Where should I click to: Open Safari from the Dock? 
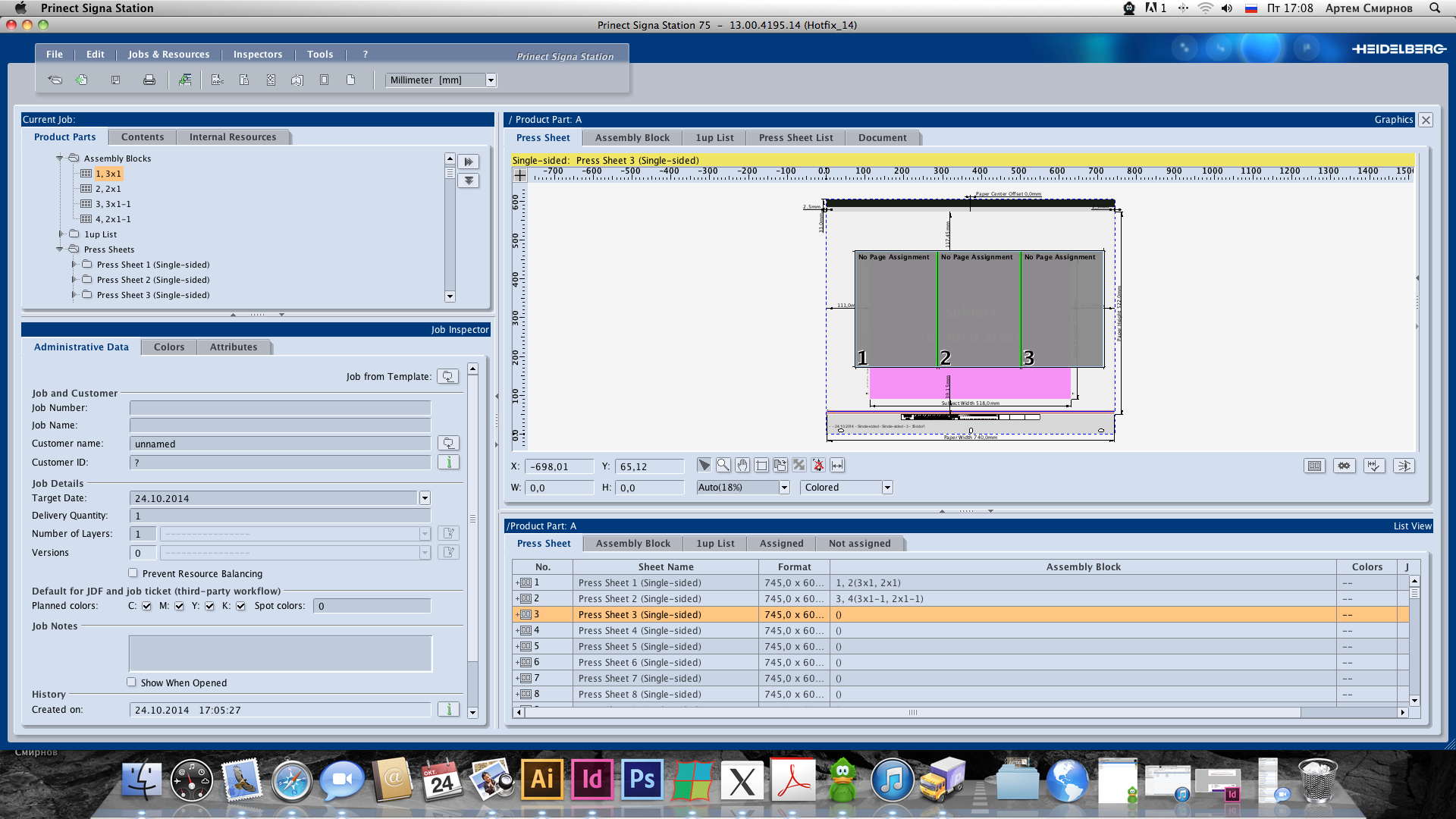pos(292,781)
